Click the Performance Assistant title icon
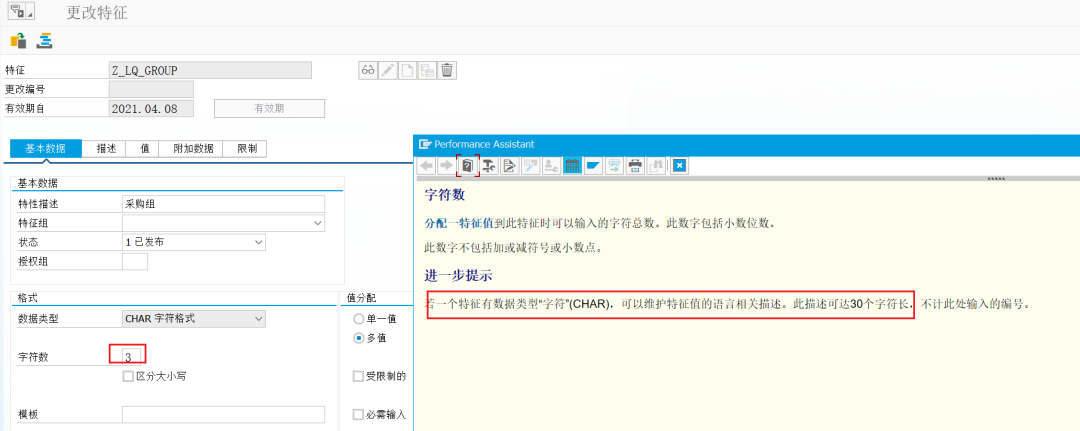1080x431 pixels. [425, 144]
